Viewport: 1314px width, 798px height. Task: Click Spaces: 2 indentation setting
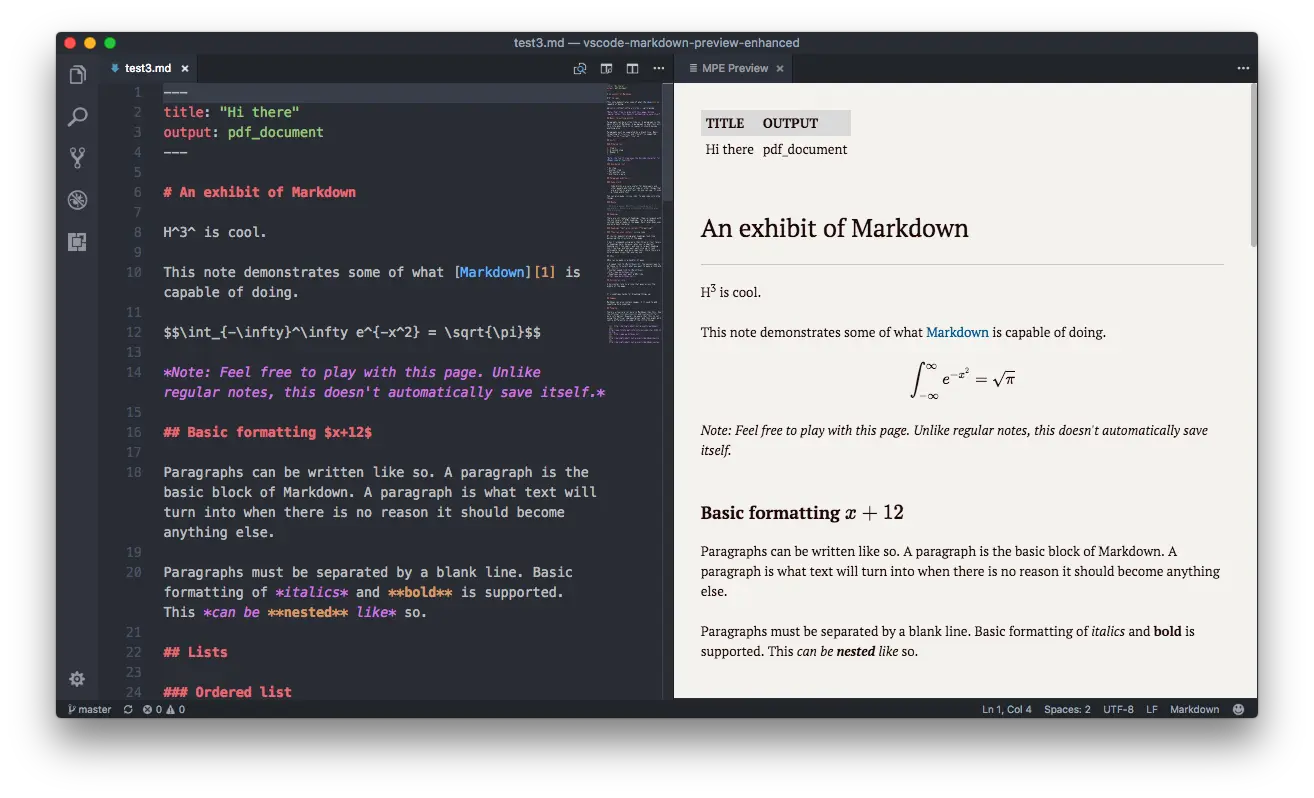click(1067, 708)
